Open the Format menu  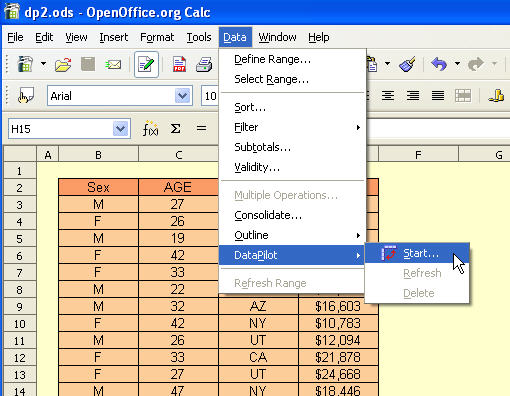point(157,37)
